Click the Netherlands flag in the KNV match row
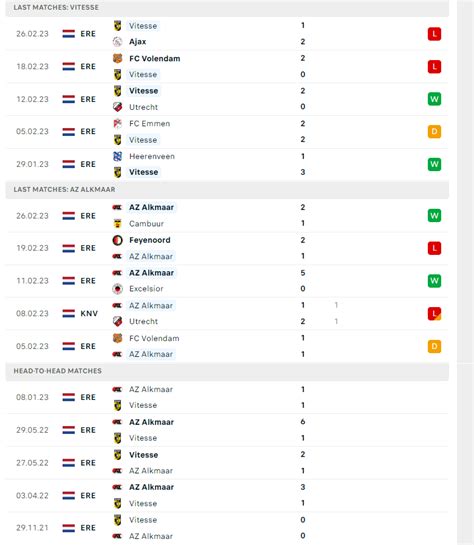 pyautogui.click(x=68, y=314)
